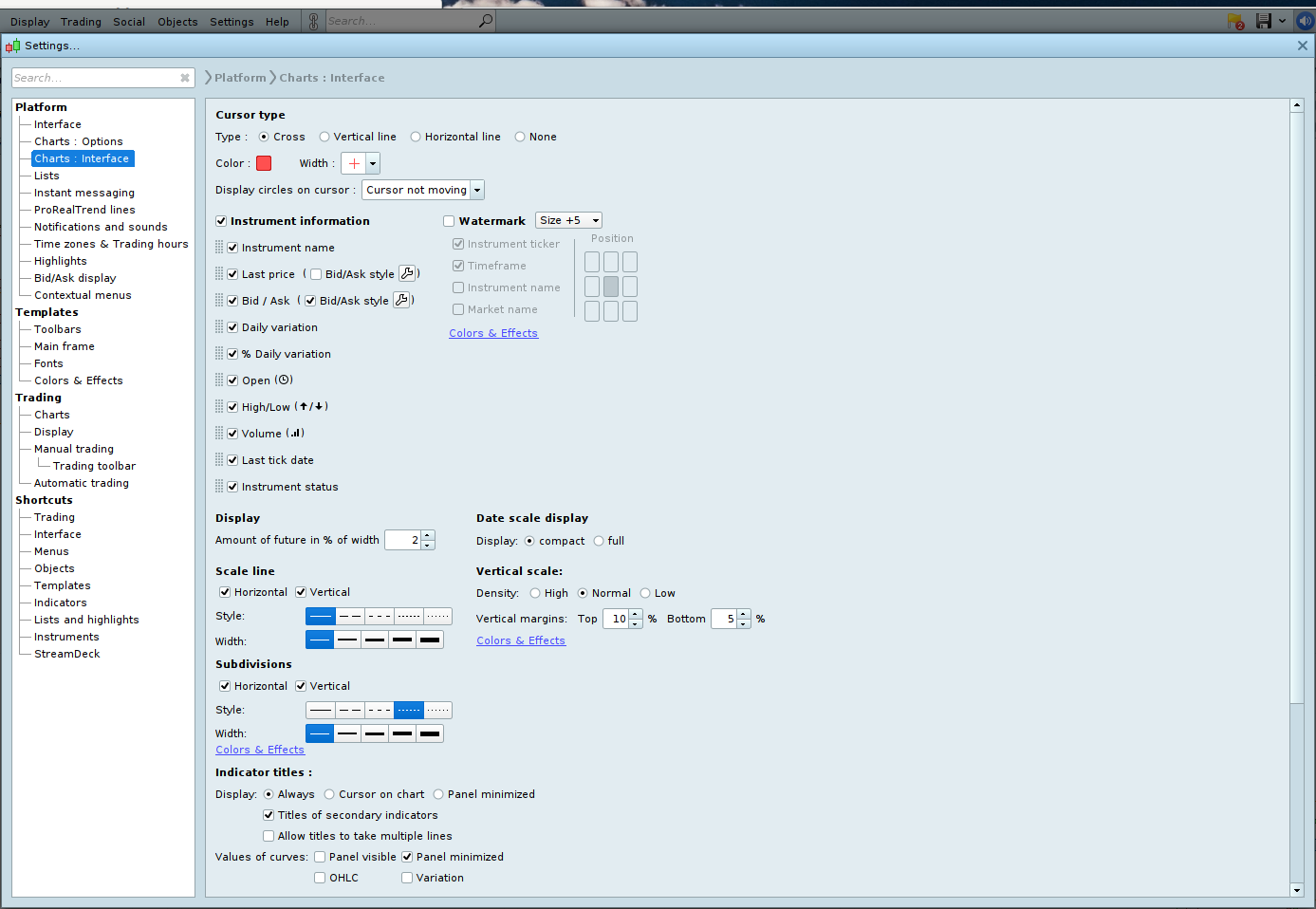Decrease Amount of future in % of width
This screenshot has height=909, width=1316.
428,545
